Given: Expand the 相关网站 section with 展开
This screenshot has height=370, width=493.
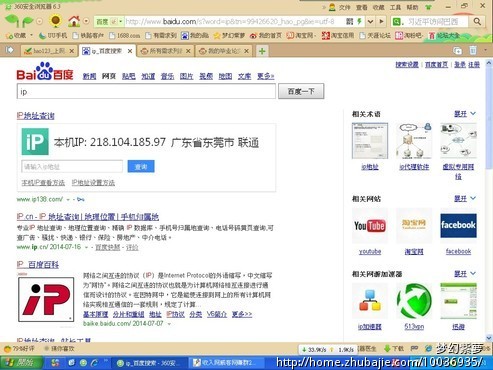Looking at the screenshot, I should point(465,199).
